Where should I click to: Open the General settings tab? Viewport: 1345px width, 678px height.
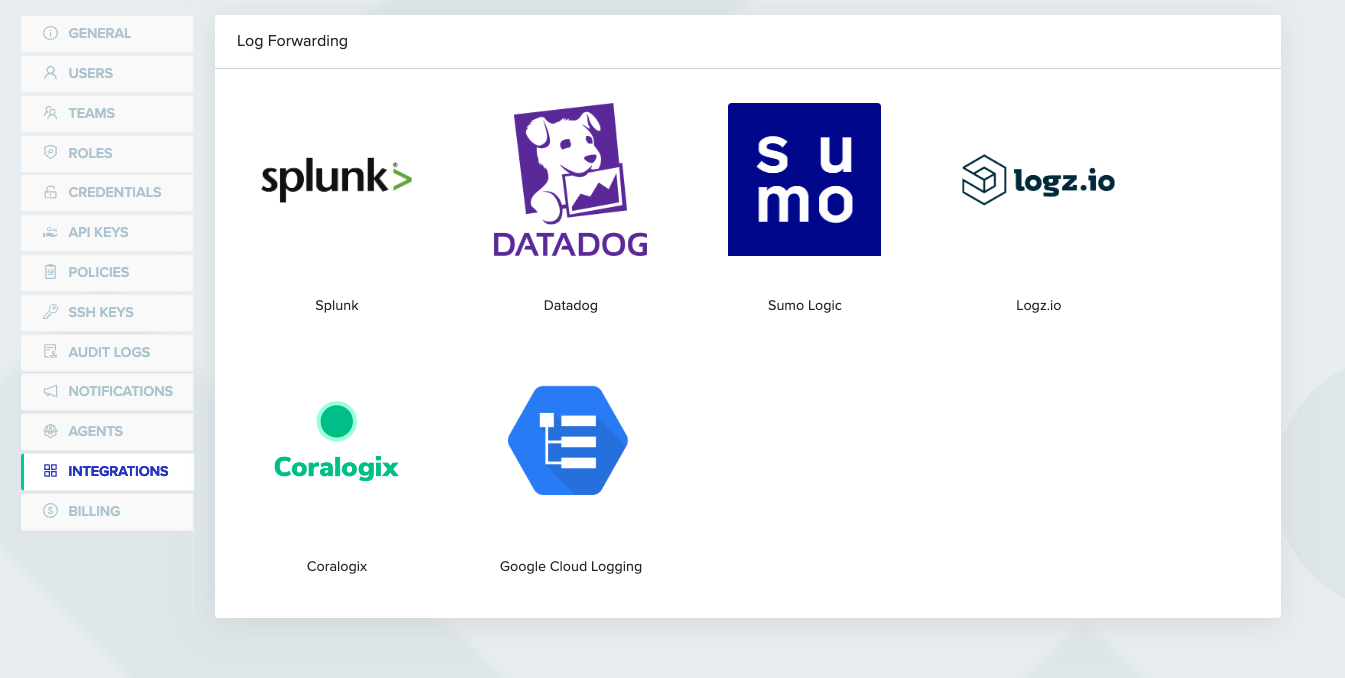click(107, 33)
